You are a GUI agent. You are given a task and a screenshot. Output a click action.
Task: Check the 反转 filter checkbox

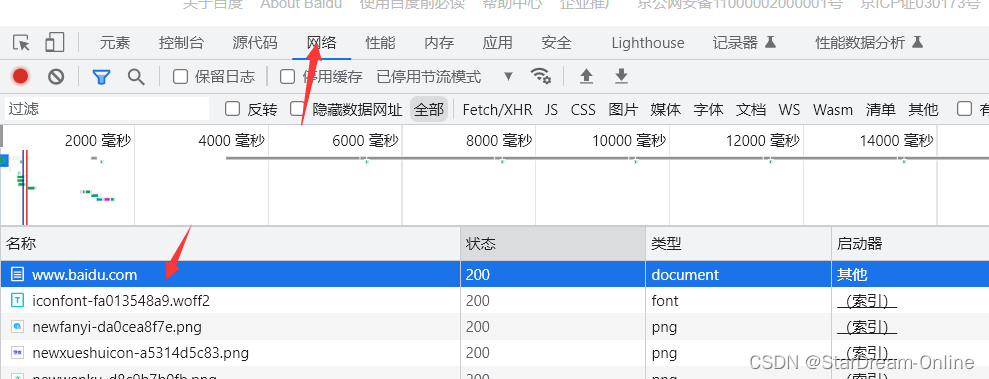pos(233,109)
